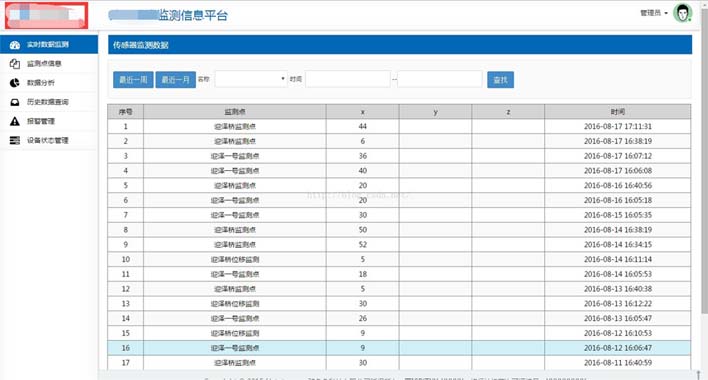Select time cell 2016-08-14 16:05:53
The width and height of the screenshot is (708, 380).
tap(618, 274)
